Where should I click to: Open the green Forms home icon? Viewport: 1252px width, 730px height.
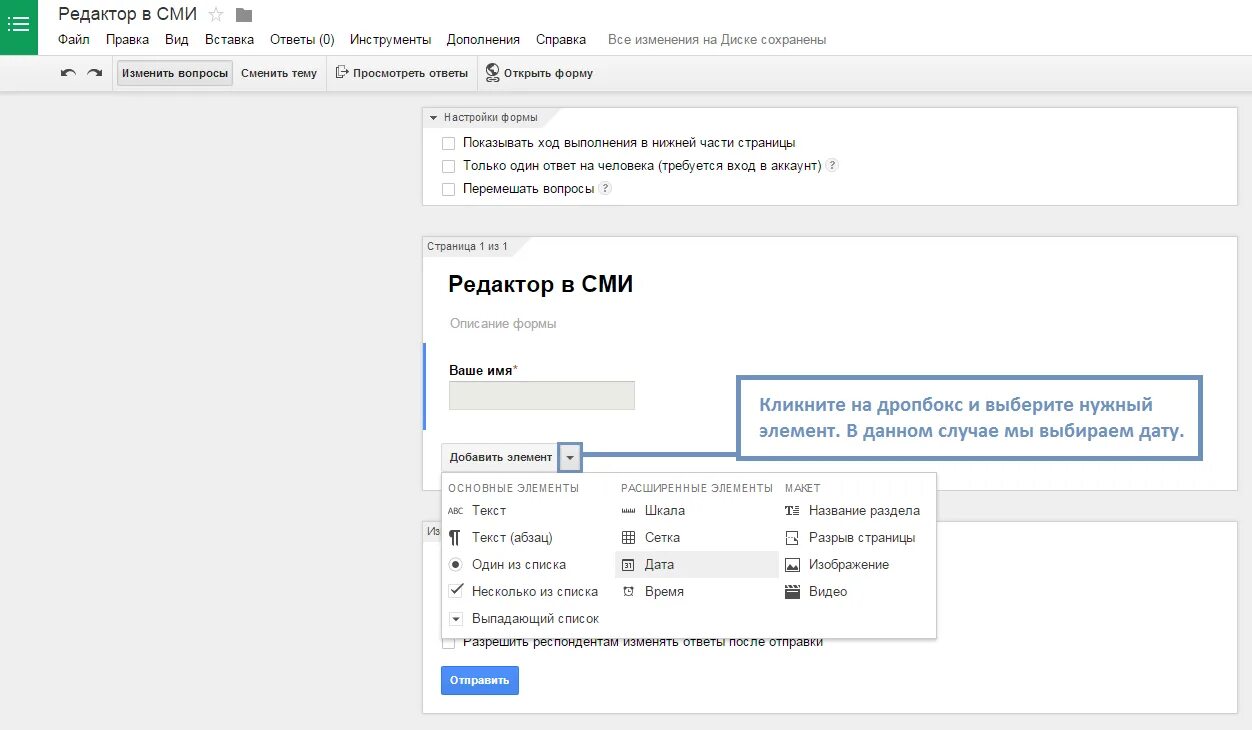click(x=19, y=27)
